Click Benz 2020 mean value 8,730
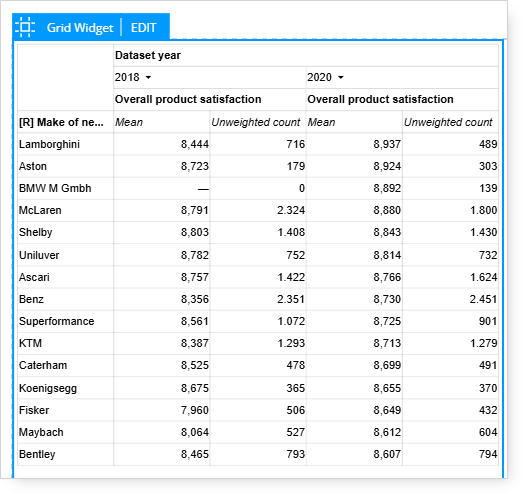Screen dimensions: 523x494 tap(387, 299)
